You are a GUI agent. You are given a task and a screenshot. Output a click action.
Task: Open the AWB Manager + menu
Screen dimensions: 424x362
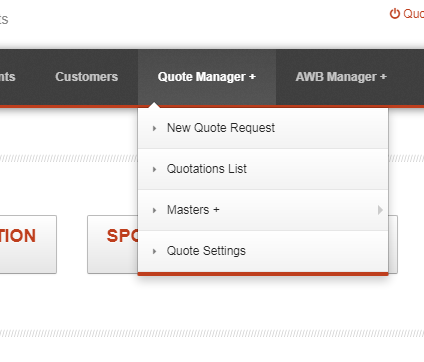pyautogui.click(x=341, y=77)
